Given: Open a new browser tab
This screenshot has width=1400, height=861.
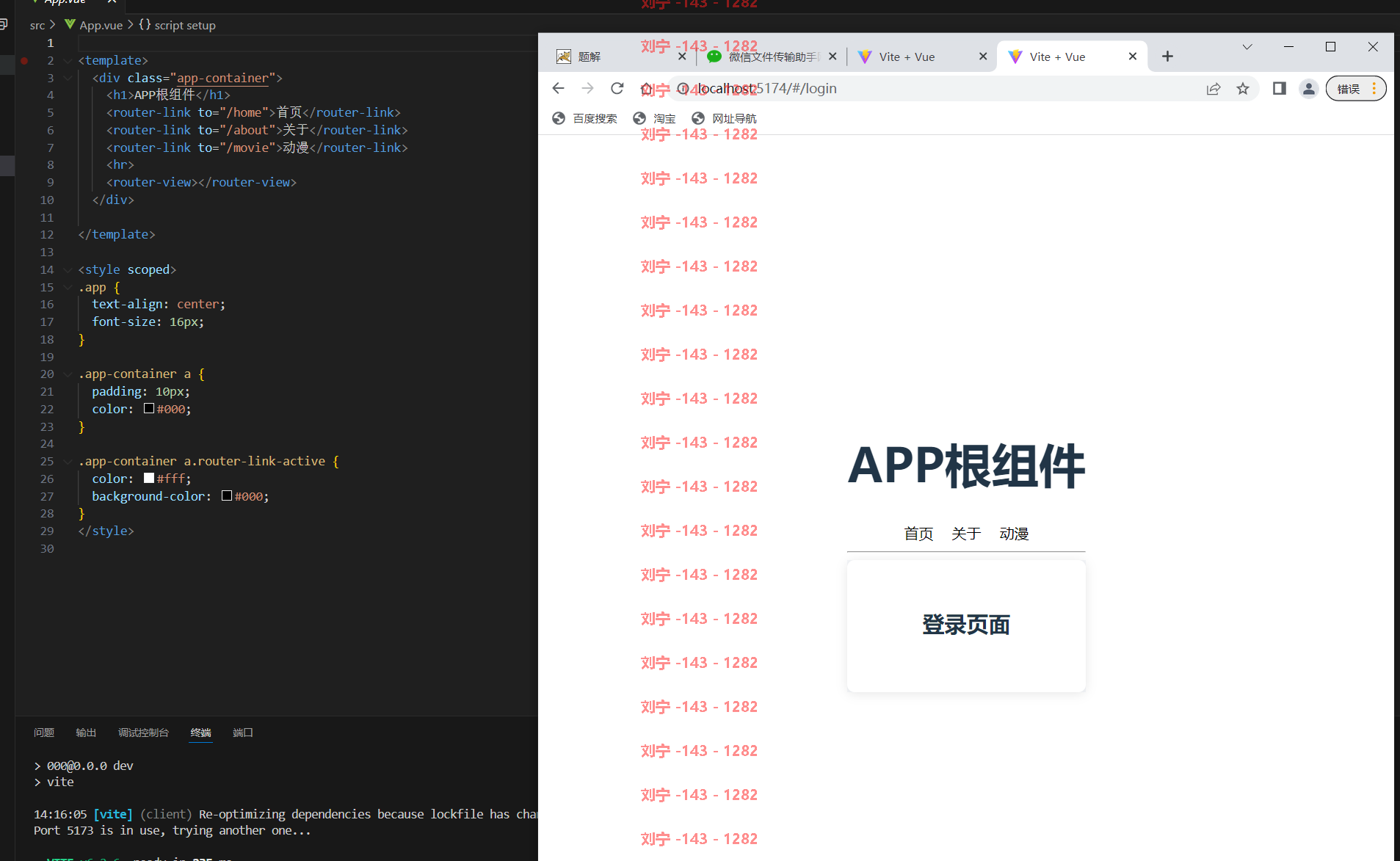Looking at the screenshot, I should click(1167, 57).
